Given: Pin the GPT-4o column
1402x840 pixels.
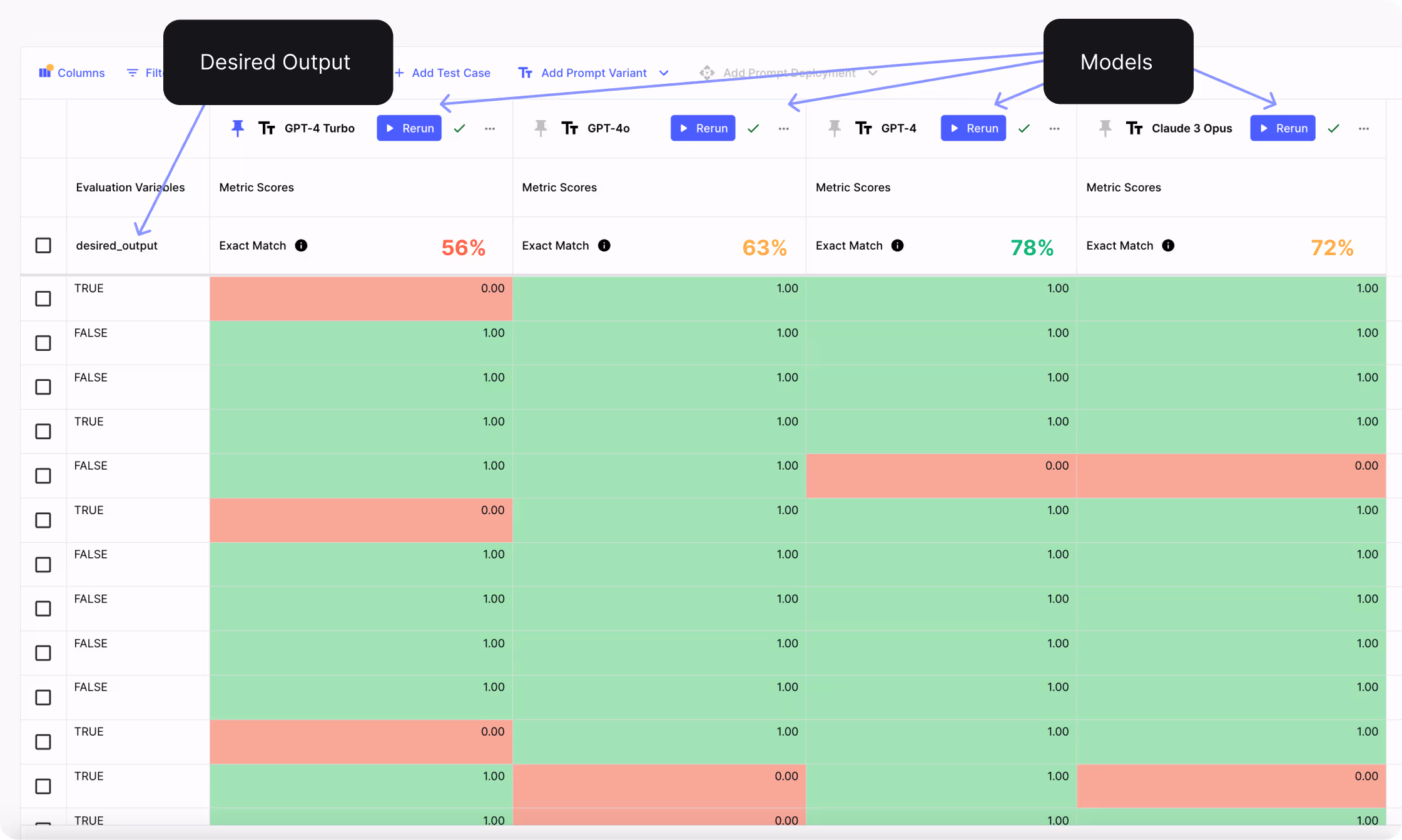Looking at the screenshot, I should pyautogui.click(x=541, y=128).
